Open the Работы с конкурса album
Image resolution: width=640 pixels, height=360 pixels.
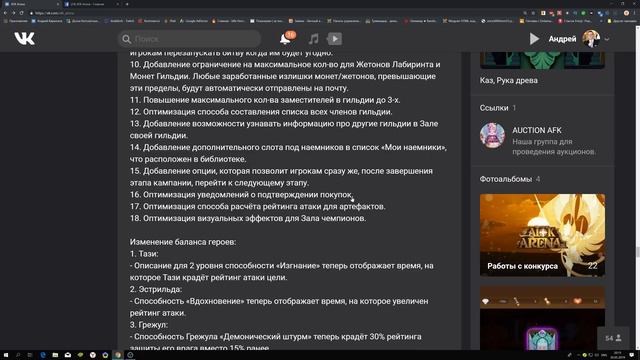[542, 235]
